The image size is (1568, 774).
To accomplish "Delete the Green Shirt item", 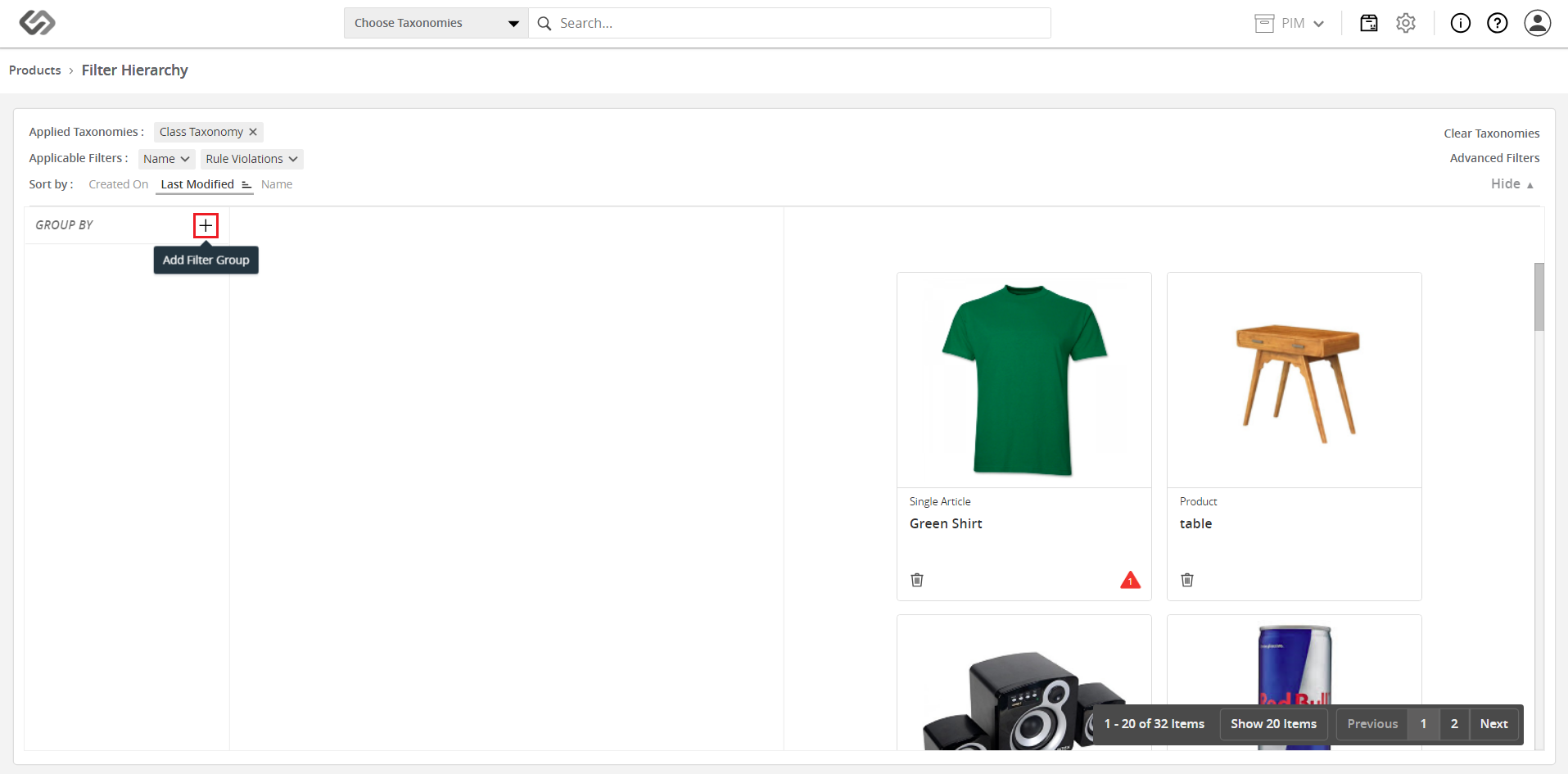I will point(917,580).
